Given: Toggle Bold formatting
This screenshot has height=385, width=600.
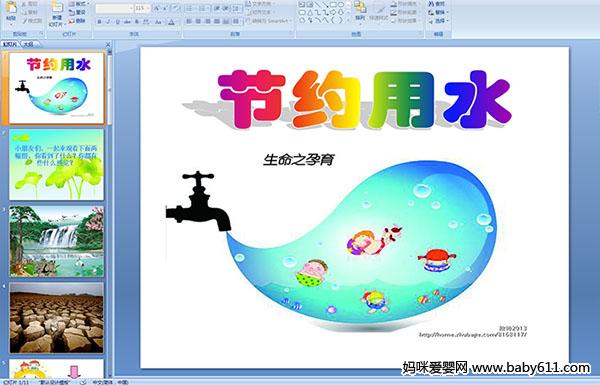Looking at the screenshot, I should point(99,22).
